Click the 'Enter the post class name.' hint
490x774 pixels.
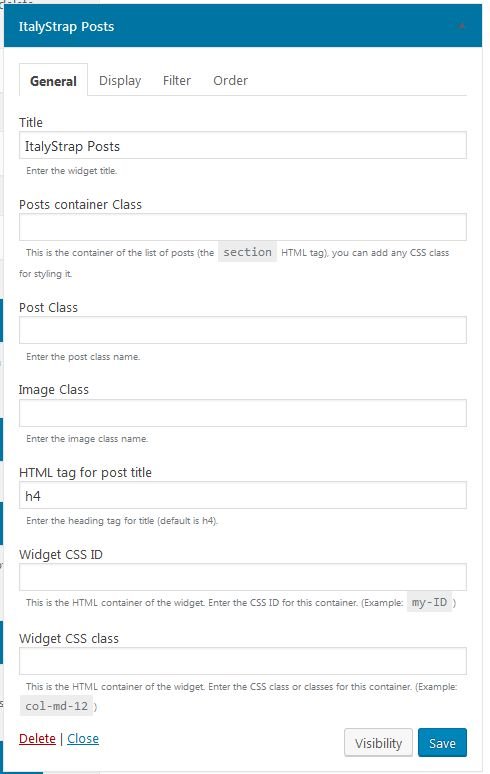point(83,356)
